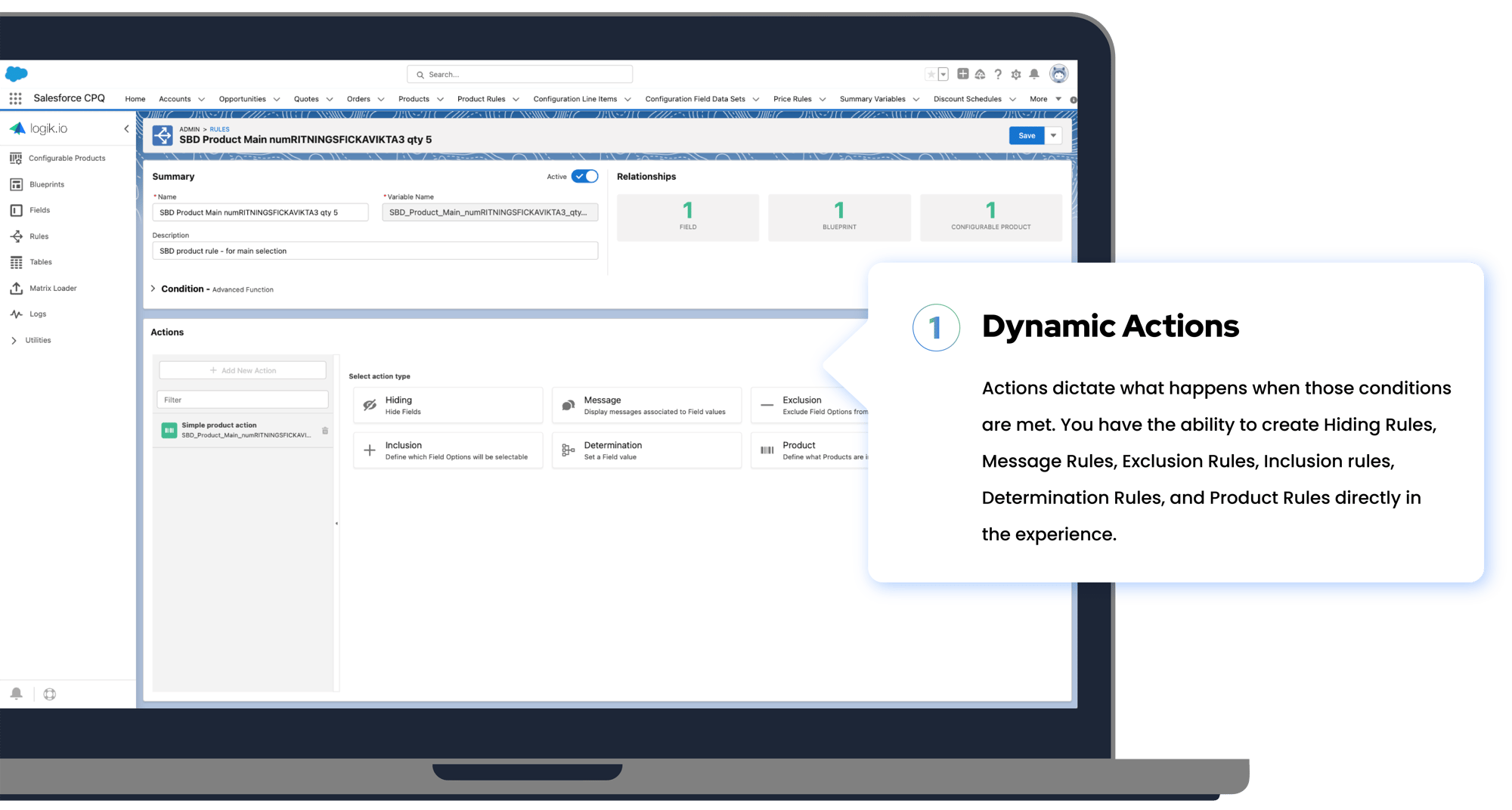Image resolution: width=1512 pixels, height=810 pixels.
Task: Open the Salesforce setup gear
Action: [x=1016, y=74]
